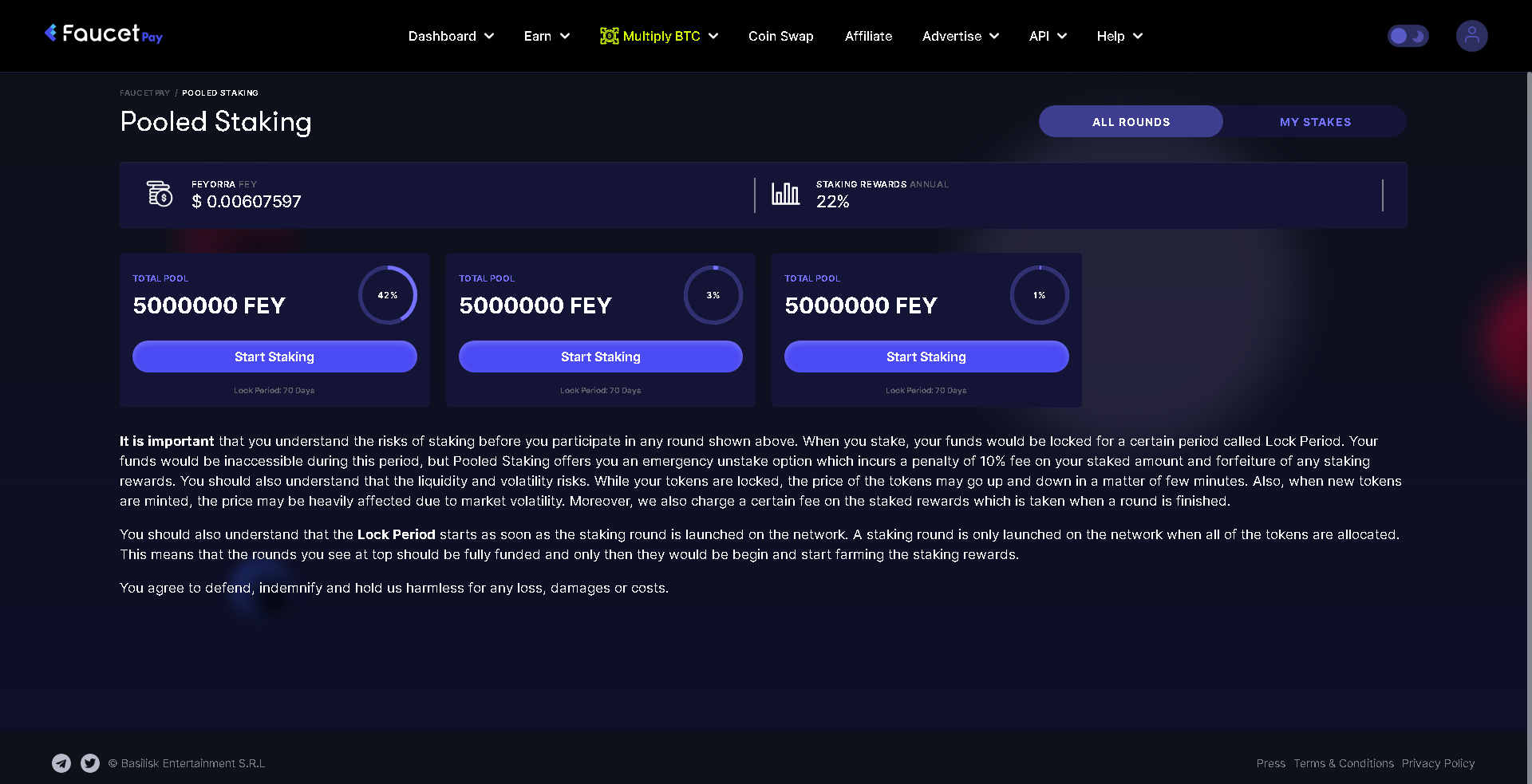Expand the Earn dropdown menu

[547, 36]
